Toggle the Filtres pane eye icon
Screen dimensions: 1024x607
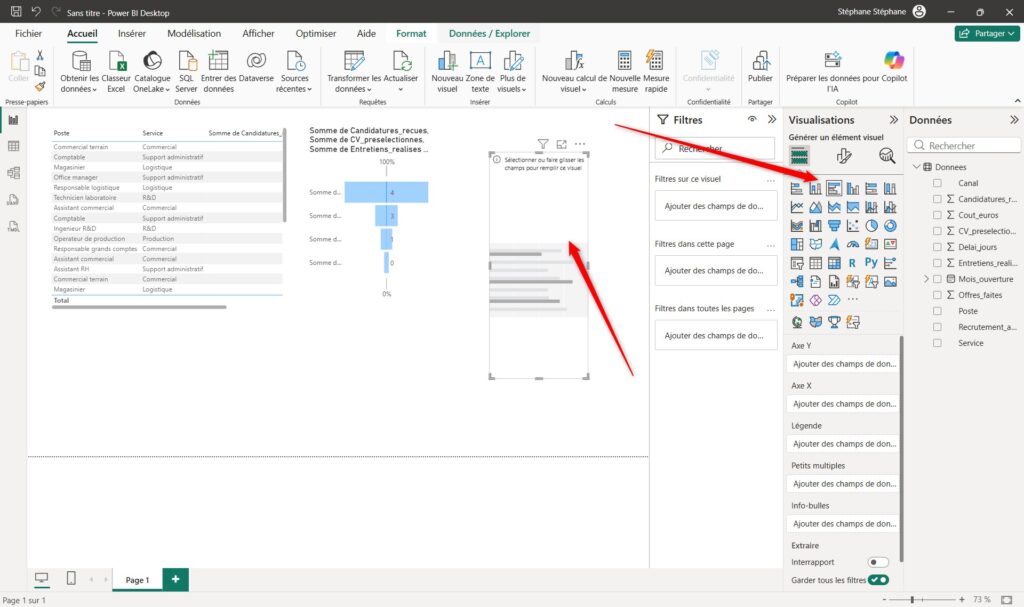[x=752, y=119]
